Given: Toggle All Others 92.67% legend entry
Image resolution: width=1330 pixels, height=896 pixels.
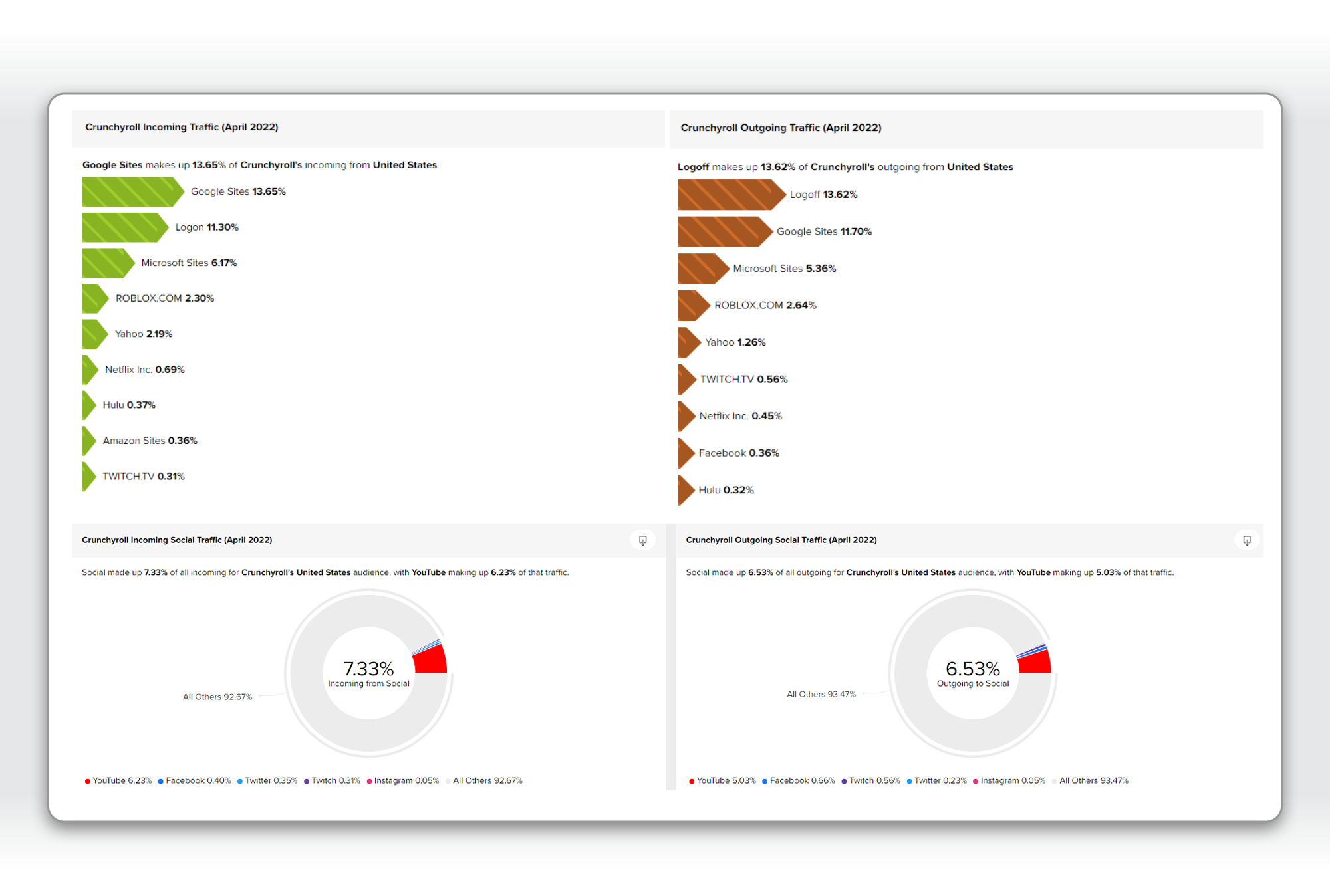Looking at the screenshot, I should point(484,780).
